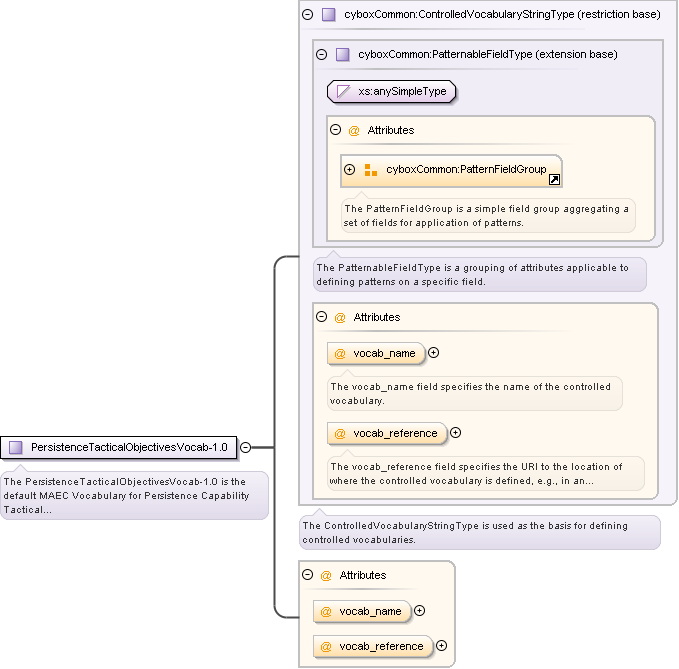The width and height of the screenshot is (679, 669).
Task: Click the @ icon of Attributes above PatternFieldGroup
Action: pyautogui.click(x=354, y=130)
